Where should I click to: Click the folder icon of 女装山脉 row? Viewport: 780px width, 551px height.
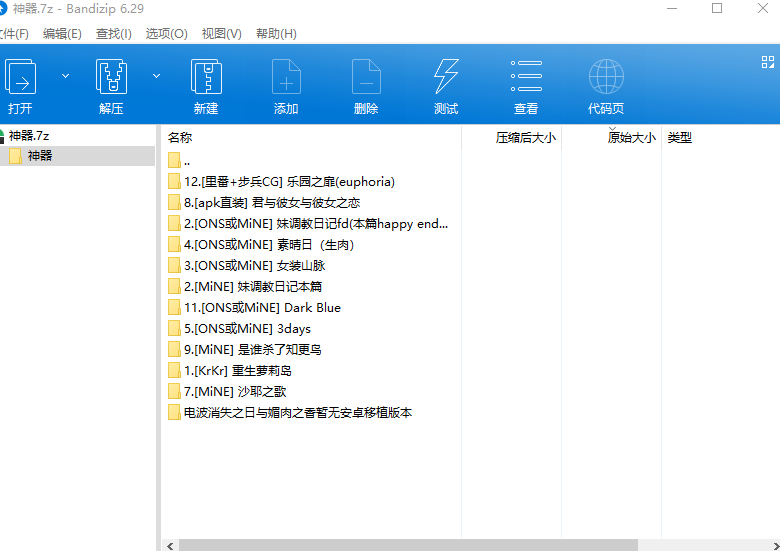174,265
